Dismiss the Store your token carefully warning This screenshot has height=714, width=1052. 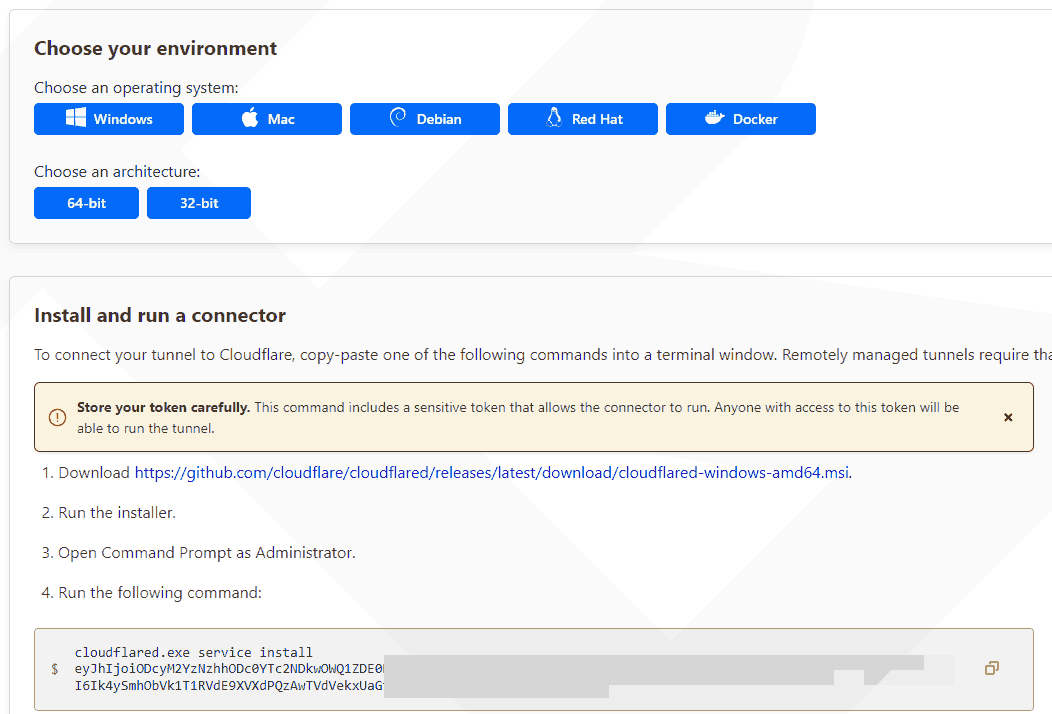click(1008, 417)
